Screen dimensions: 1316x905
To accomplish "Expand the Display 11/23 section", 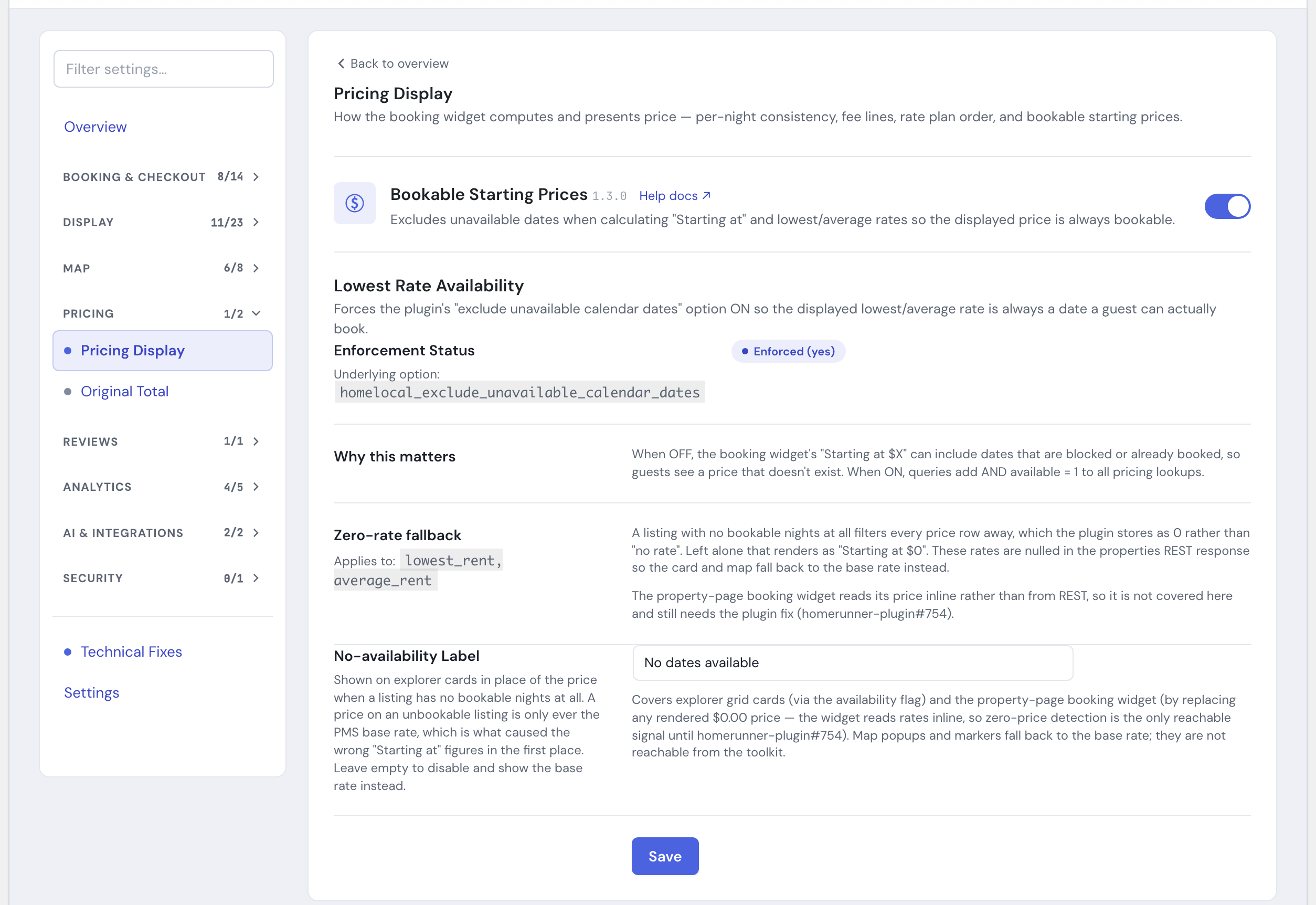I will pyautogui.click(x=162, y=222).
